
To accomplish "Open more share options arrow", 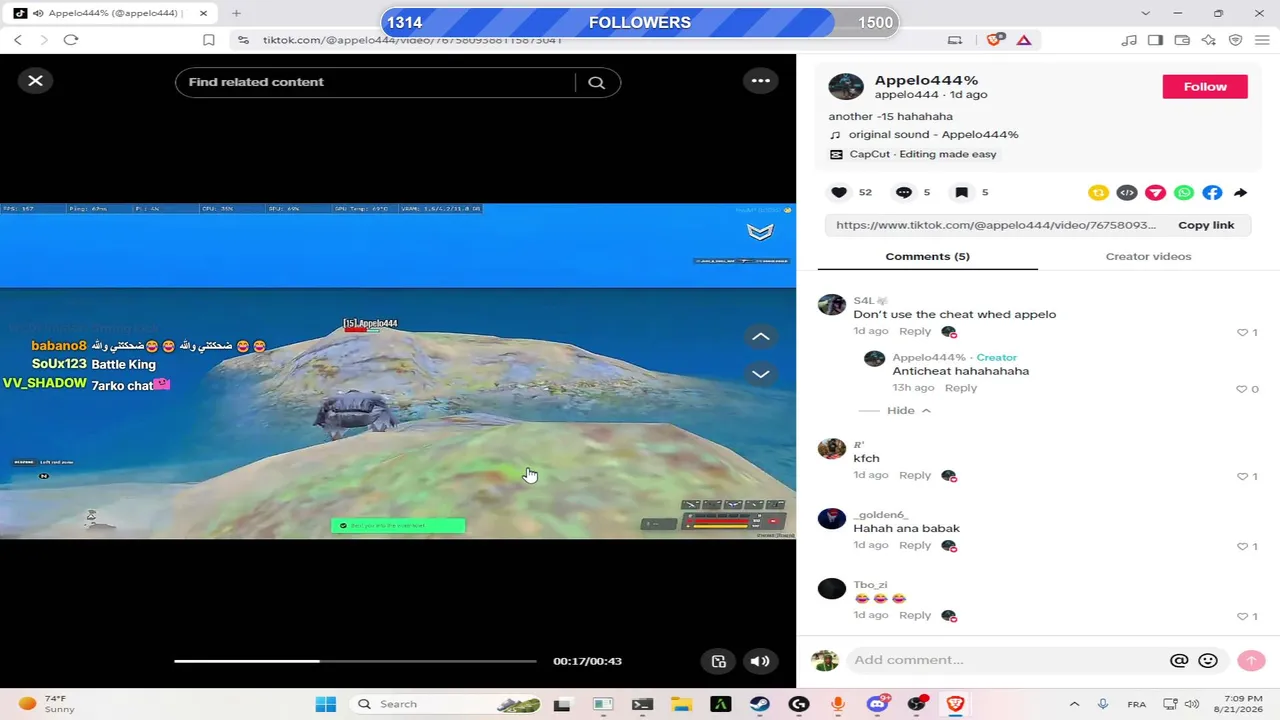I will (x=1240, y=193).
